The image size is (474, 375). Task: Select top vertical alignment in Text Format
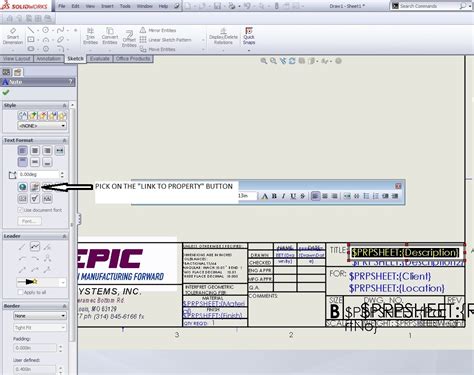22,162
